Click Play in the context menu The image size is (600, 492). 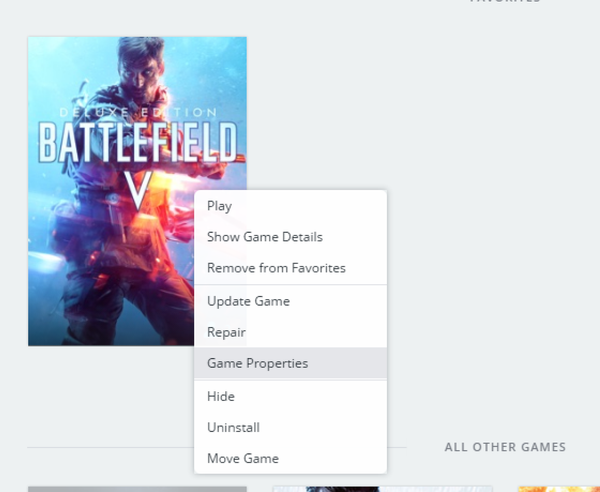coord(219,206)
